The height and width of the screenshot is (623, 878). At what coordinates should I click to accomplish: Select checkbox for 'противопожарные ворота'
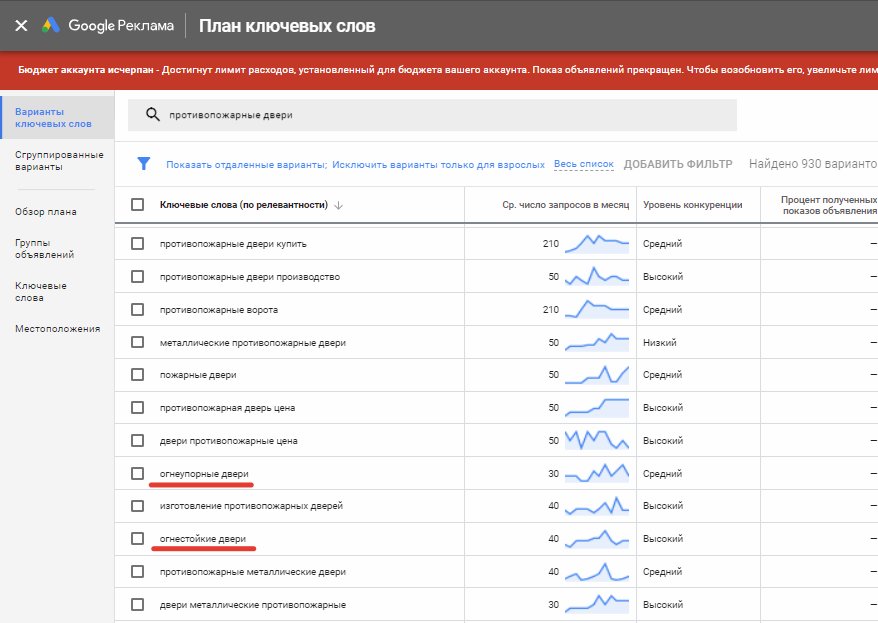click(x=137, y=310)
